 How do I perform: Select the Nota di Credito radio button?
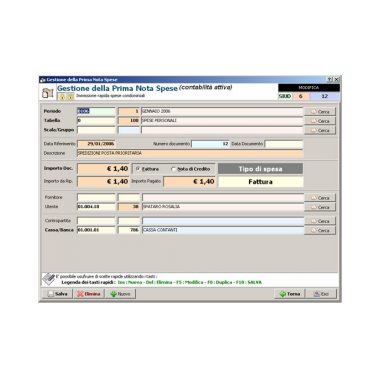pos(173,169)
